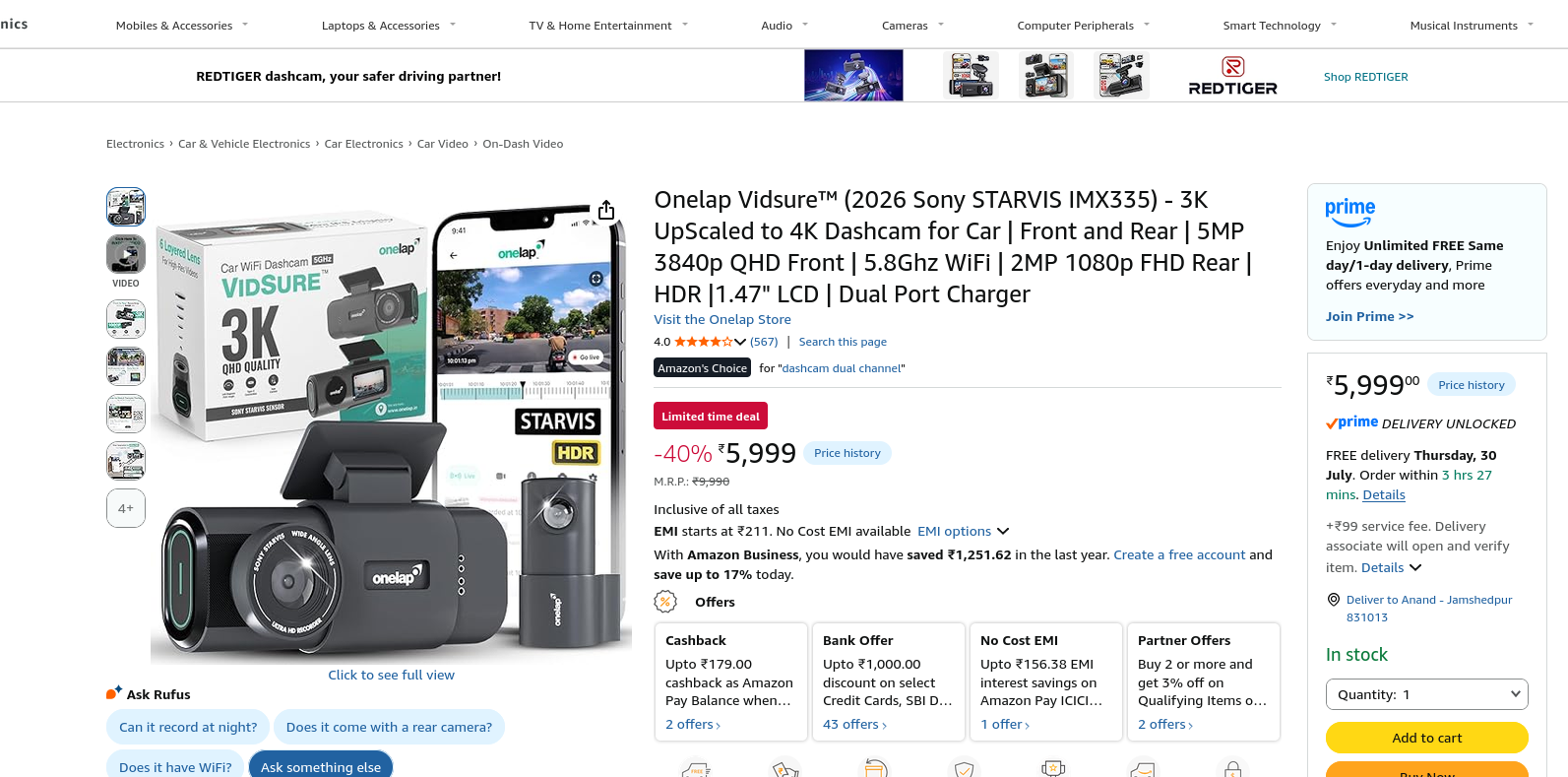
Task: Ask Rufus 'Can it record at night?'
Action: pyautogui.click(x=188, y=727)
